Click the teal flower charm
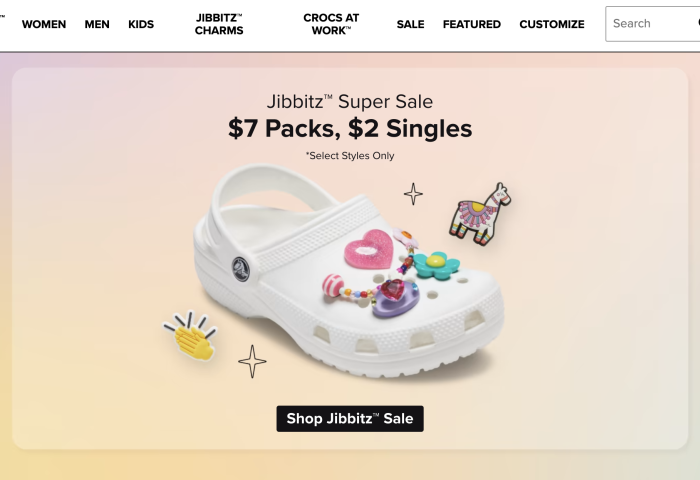 click(436, 265)
